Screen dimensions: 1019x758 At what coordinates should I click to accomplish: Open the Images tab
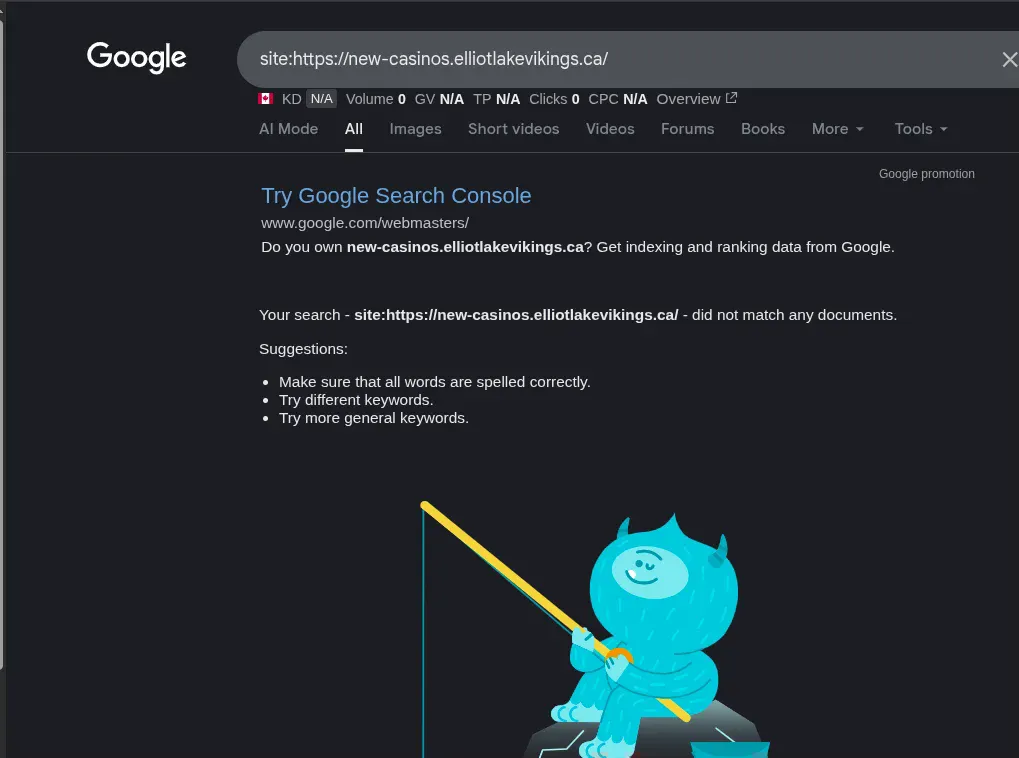(x=415, y=129)
